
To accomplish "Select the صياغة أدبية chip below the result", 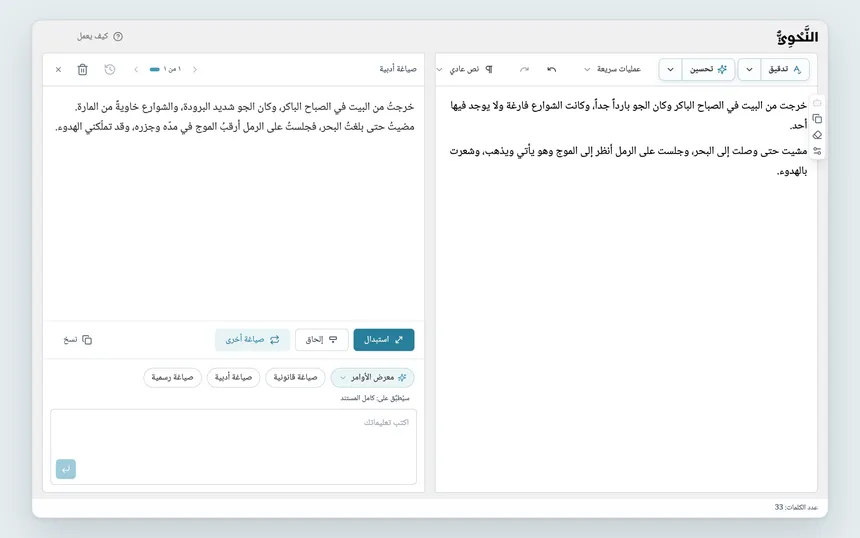I will [233, 378].
